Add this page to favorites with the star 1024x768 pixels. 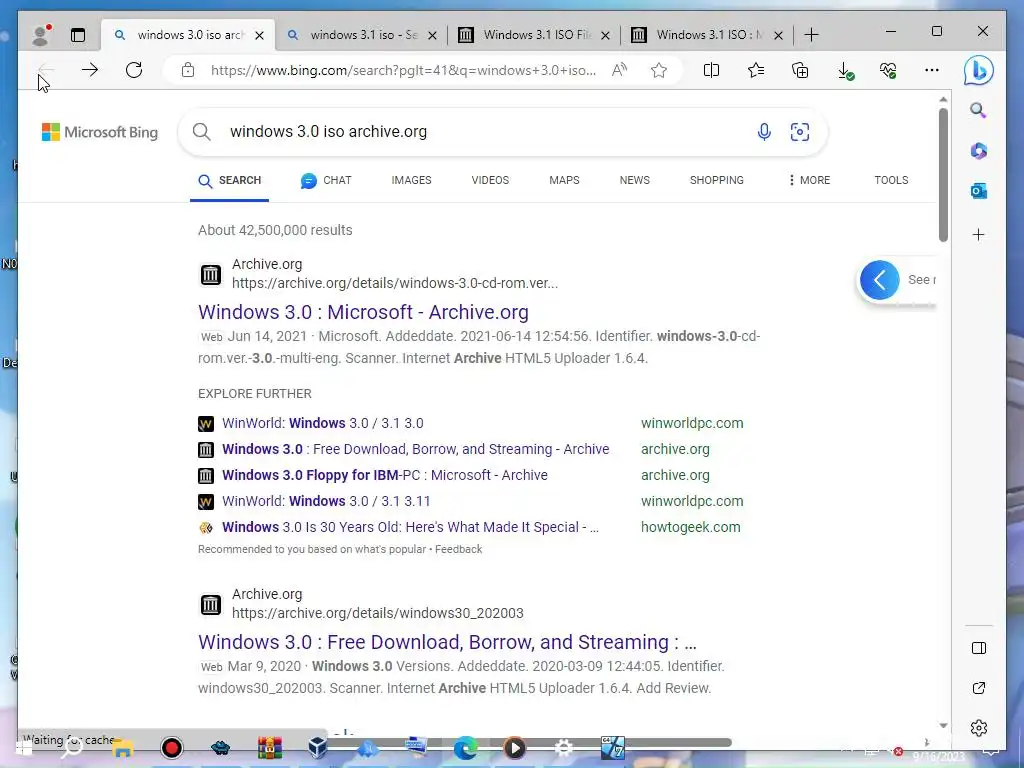(659, 70)
